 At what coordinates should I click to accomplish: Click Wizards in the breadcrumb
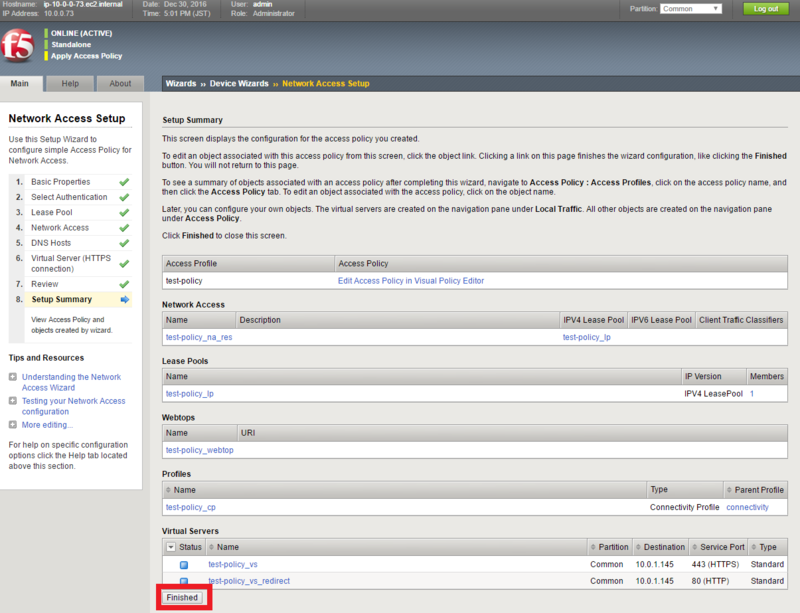(181, 84)
